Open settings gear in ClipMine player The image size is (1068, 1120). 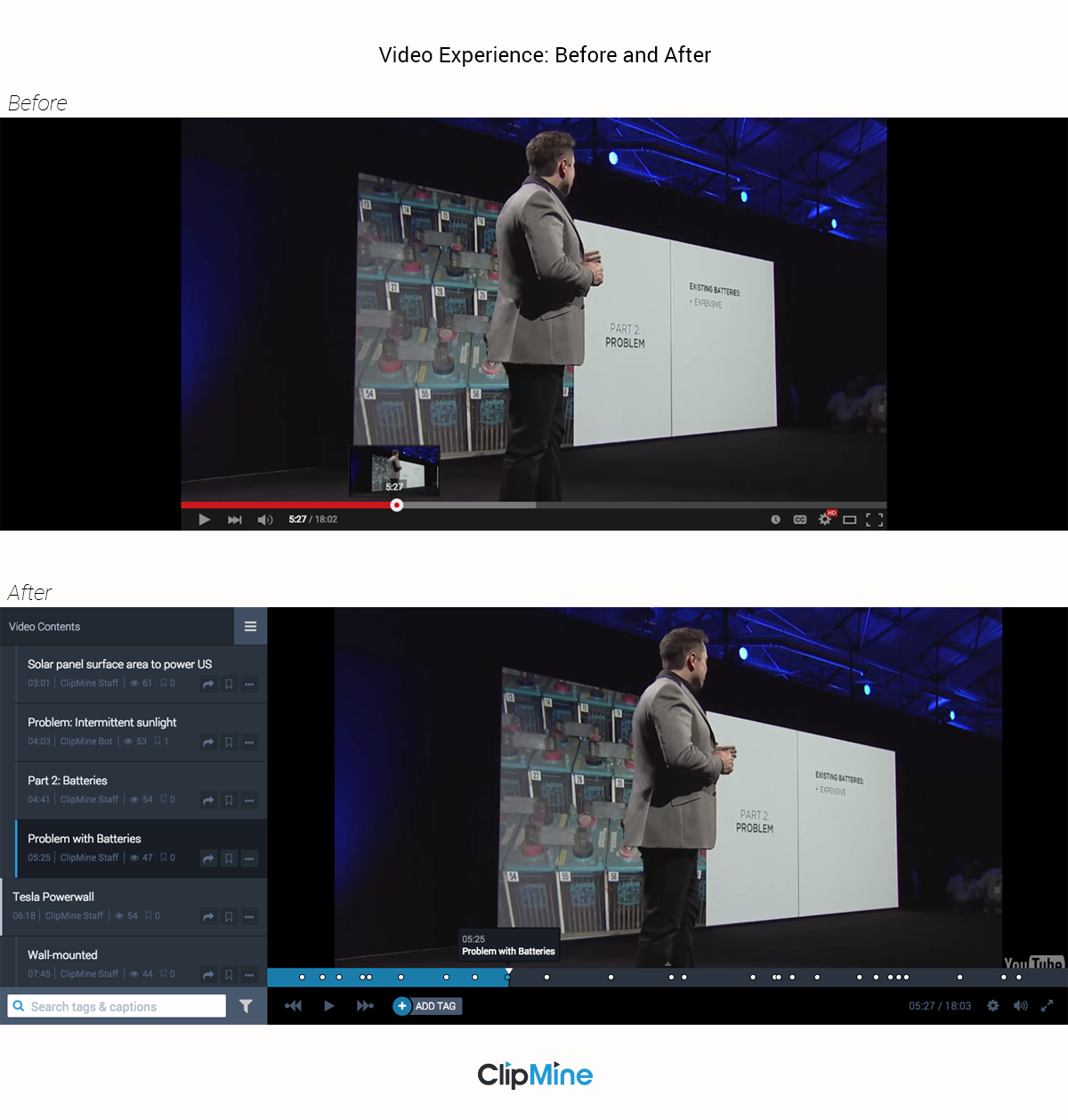click(993, 1006)
